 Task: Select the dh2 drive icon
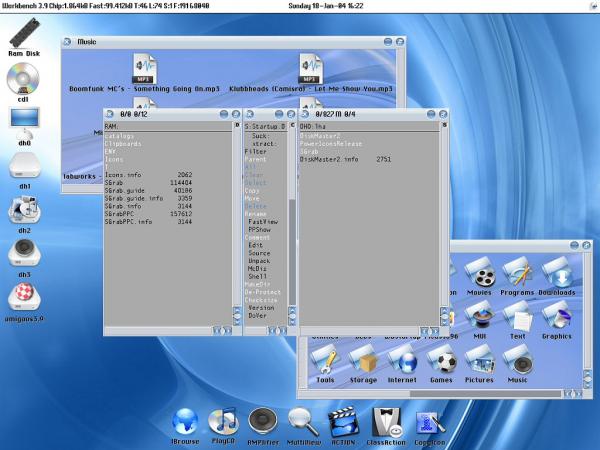[x=24, y=210]
